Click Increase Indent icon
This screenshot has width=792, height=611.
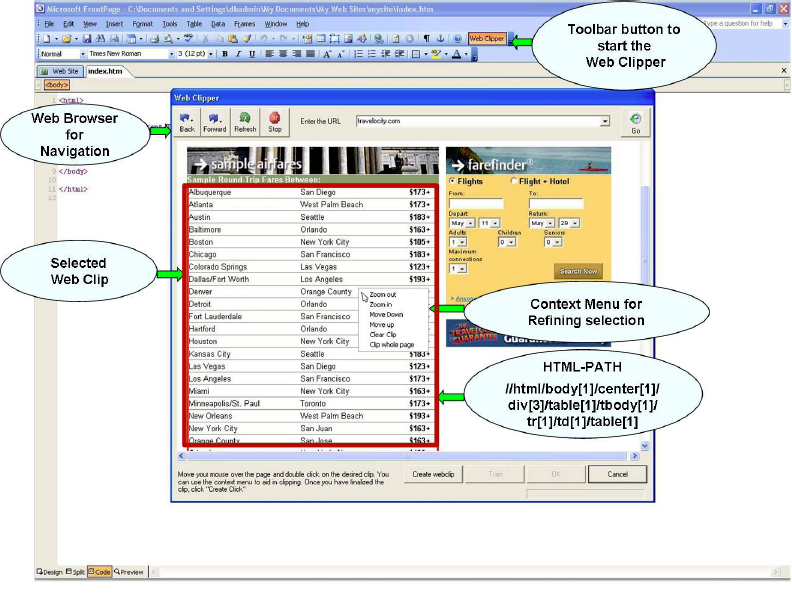[399, 54]
